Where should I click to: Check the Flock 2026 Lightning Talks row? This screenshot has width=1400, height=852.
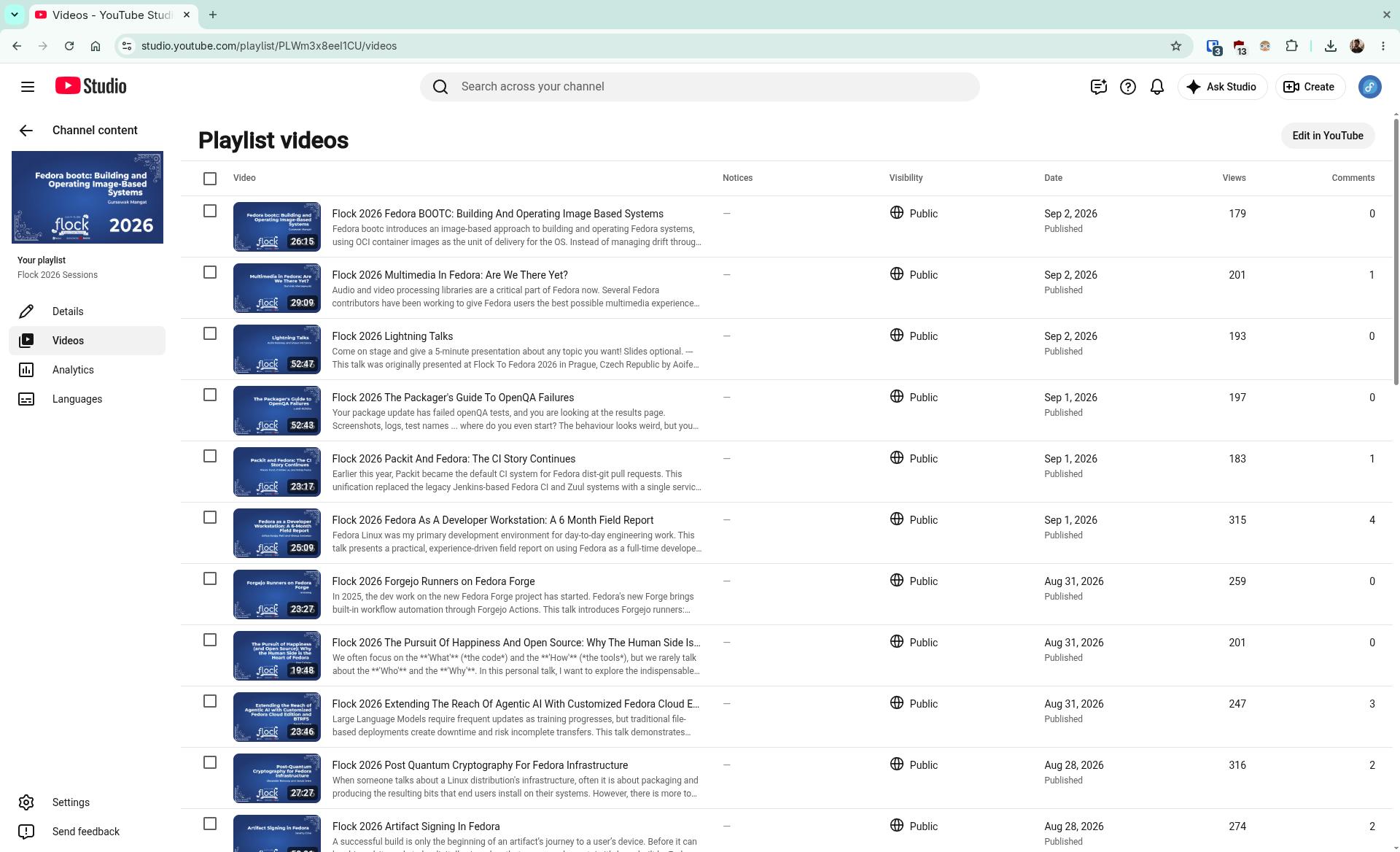pos(210,333)
